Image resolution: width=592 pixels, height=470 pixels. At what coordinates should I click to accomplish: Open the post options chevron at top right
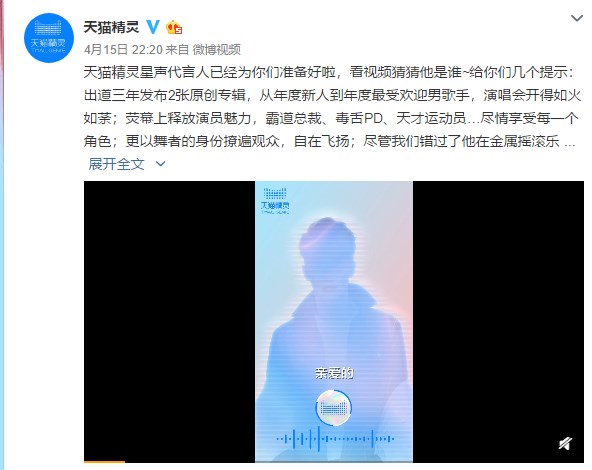pyautogui.click(x=577, y=18)
